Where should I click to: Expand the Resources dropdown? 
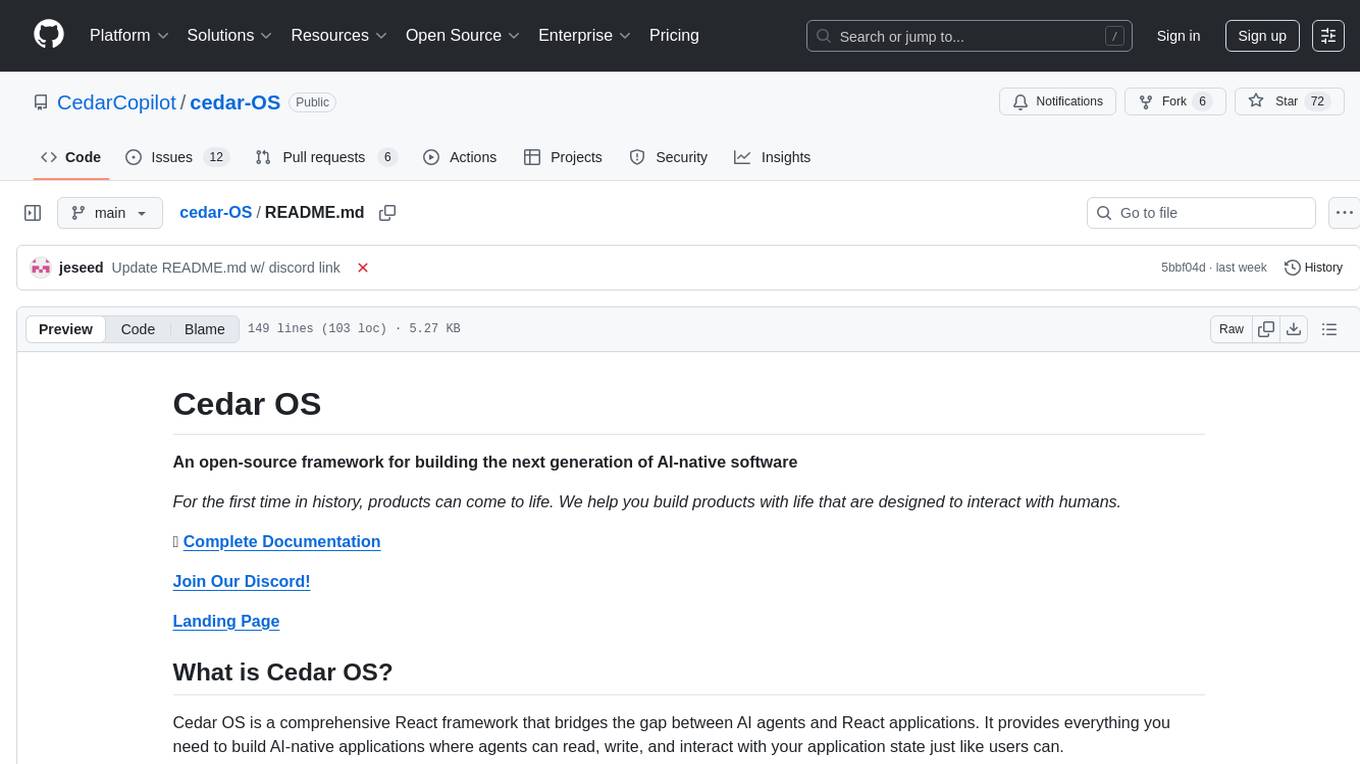coord(339,35)
